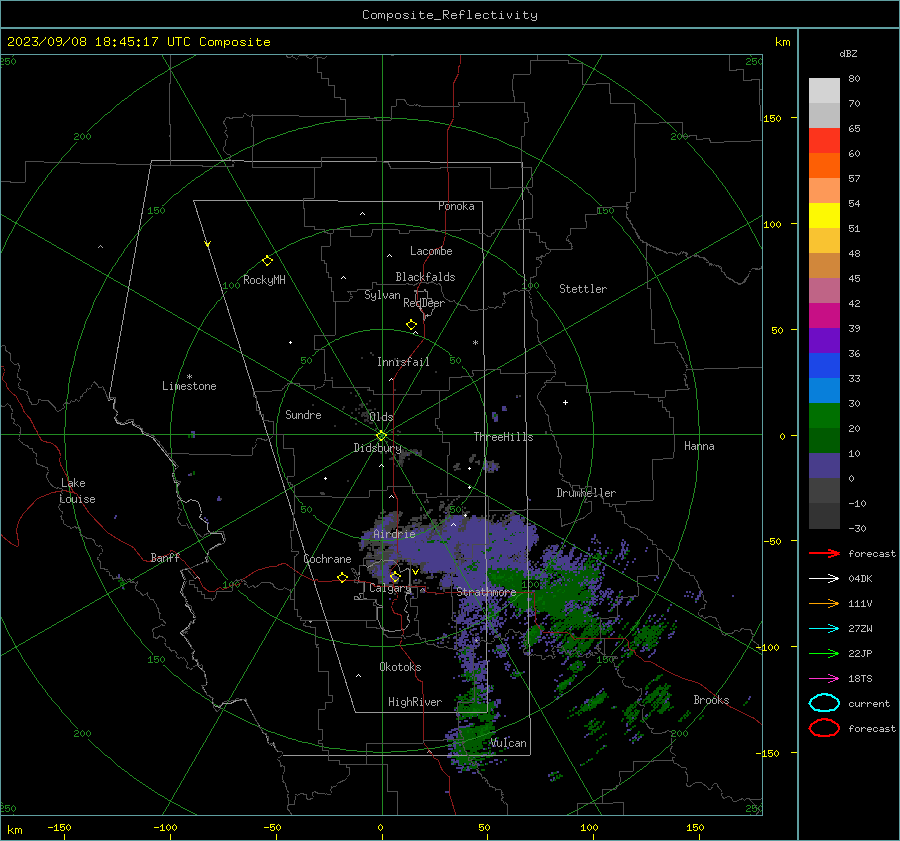Select the yellow diamond marker above Calgary

coord(395,576)
